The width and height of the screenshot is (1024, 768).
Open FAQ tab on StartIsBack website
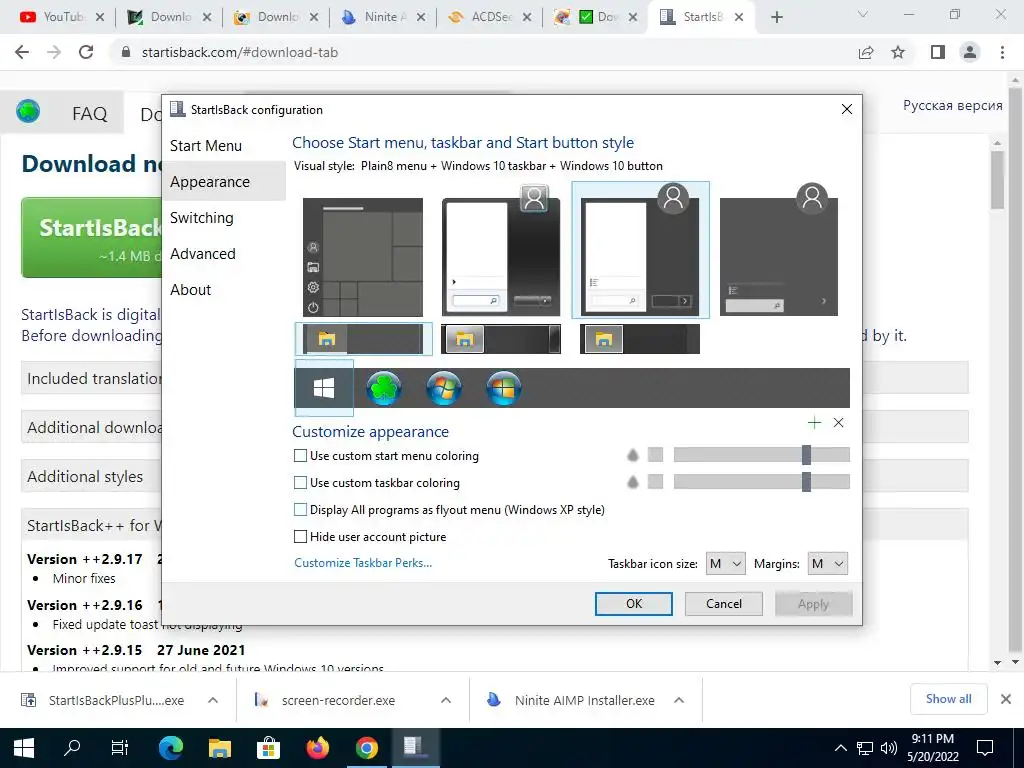pos(89,114)
